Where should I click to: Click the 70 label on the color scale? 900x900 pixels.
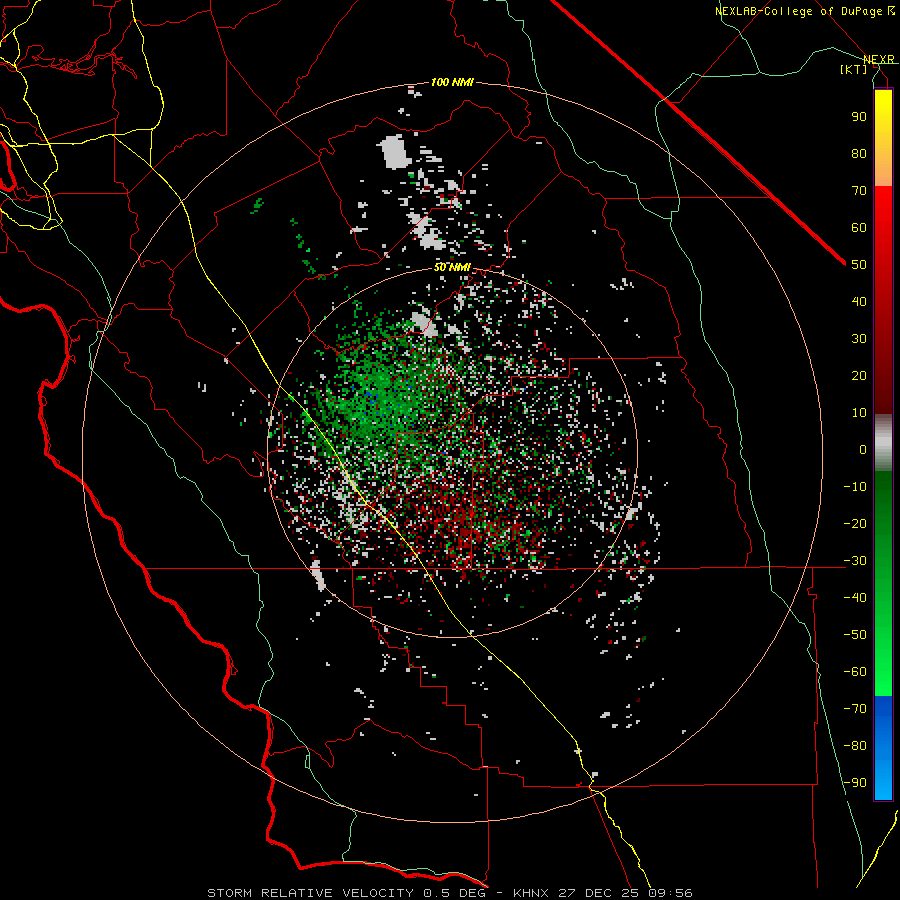pos(859,191)
